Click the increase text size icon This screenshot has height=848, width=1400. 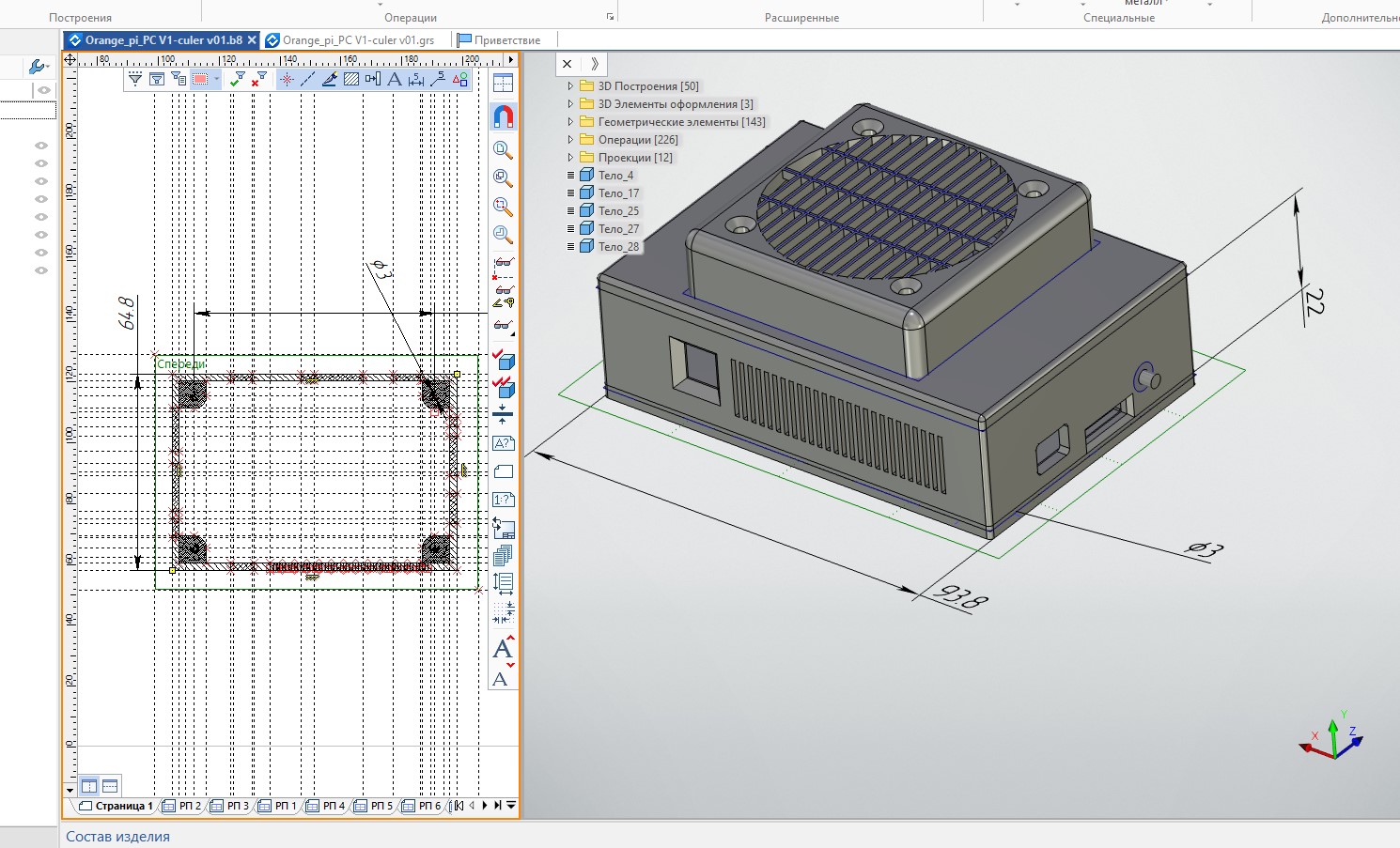click(504, 649)
